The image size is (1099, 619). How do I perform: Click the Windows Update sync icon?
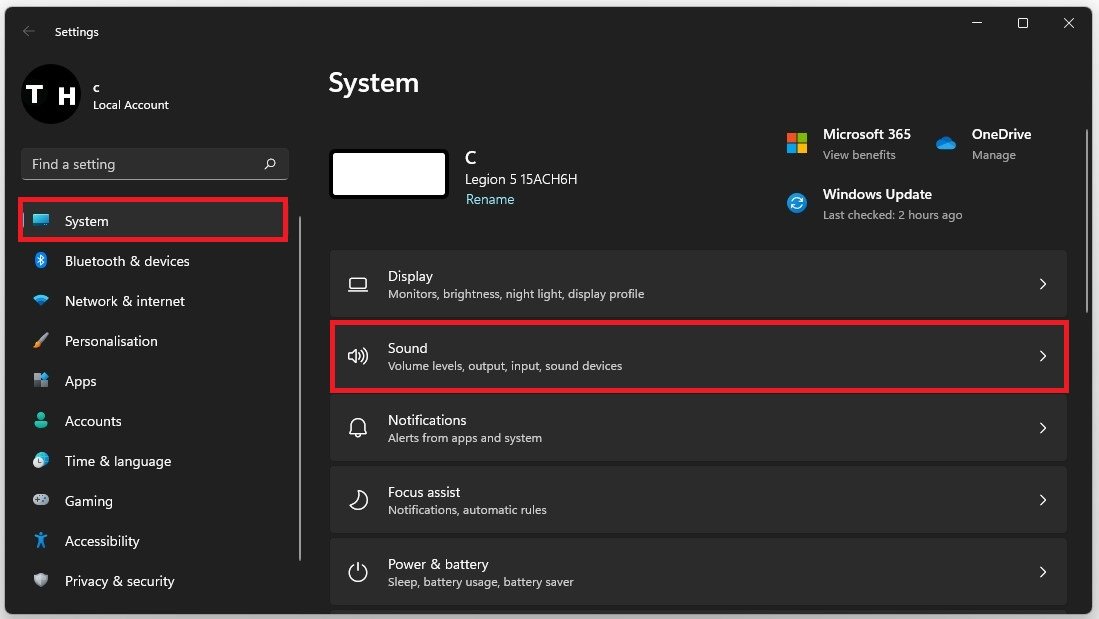[797, 203]
